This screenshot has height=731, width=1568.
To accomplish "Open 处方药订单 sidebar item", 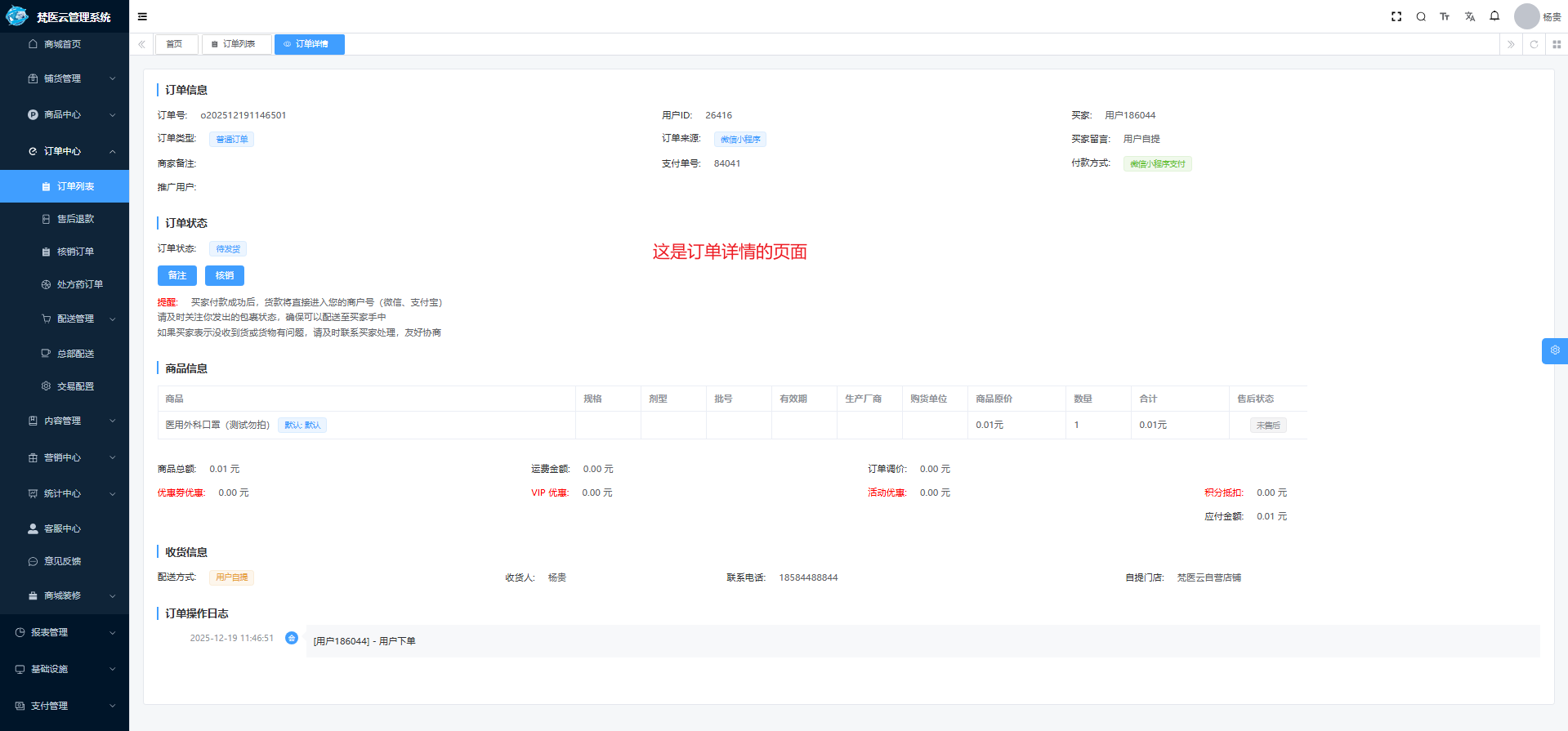I will click(65, 284).
